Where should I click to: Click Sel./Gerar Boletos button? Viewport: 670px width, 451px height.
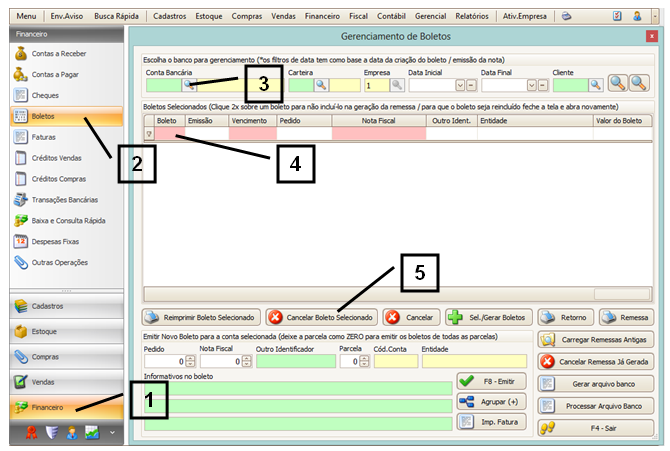(489, 318)
